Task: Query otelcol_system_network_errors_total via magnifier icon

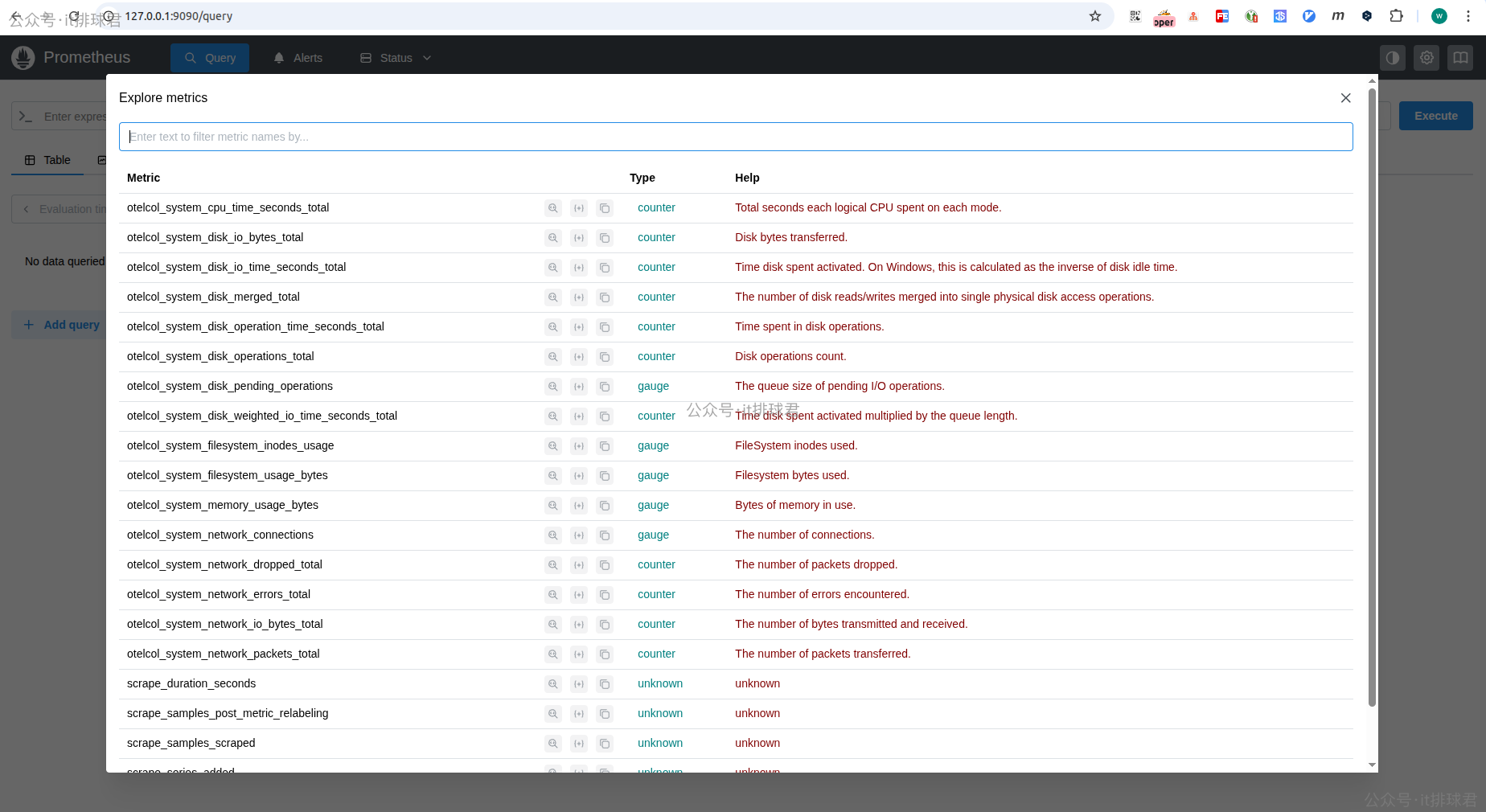Action: (x=553, y=595)
